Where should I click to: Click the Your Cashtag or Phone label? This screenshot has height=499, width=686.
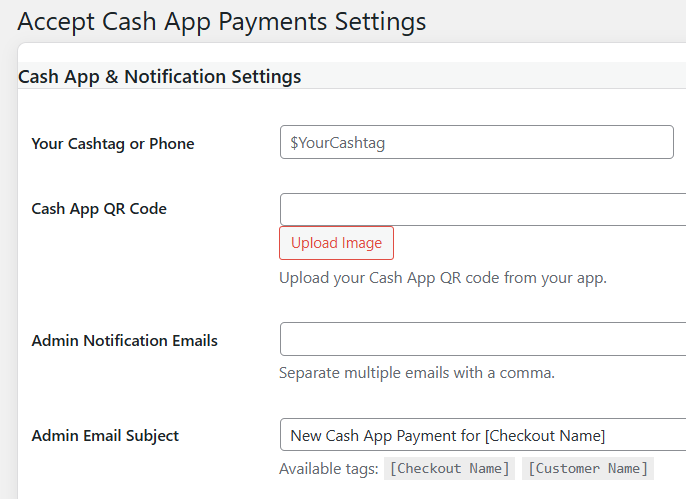click(x=113, y=144)
